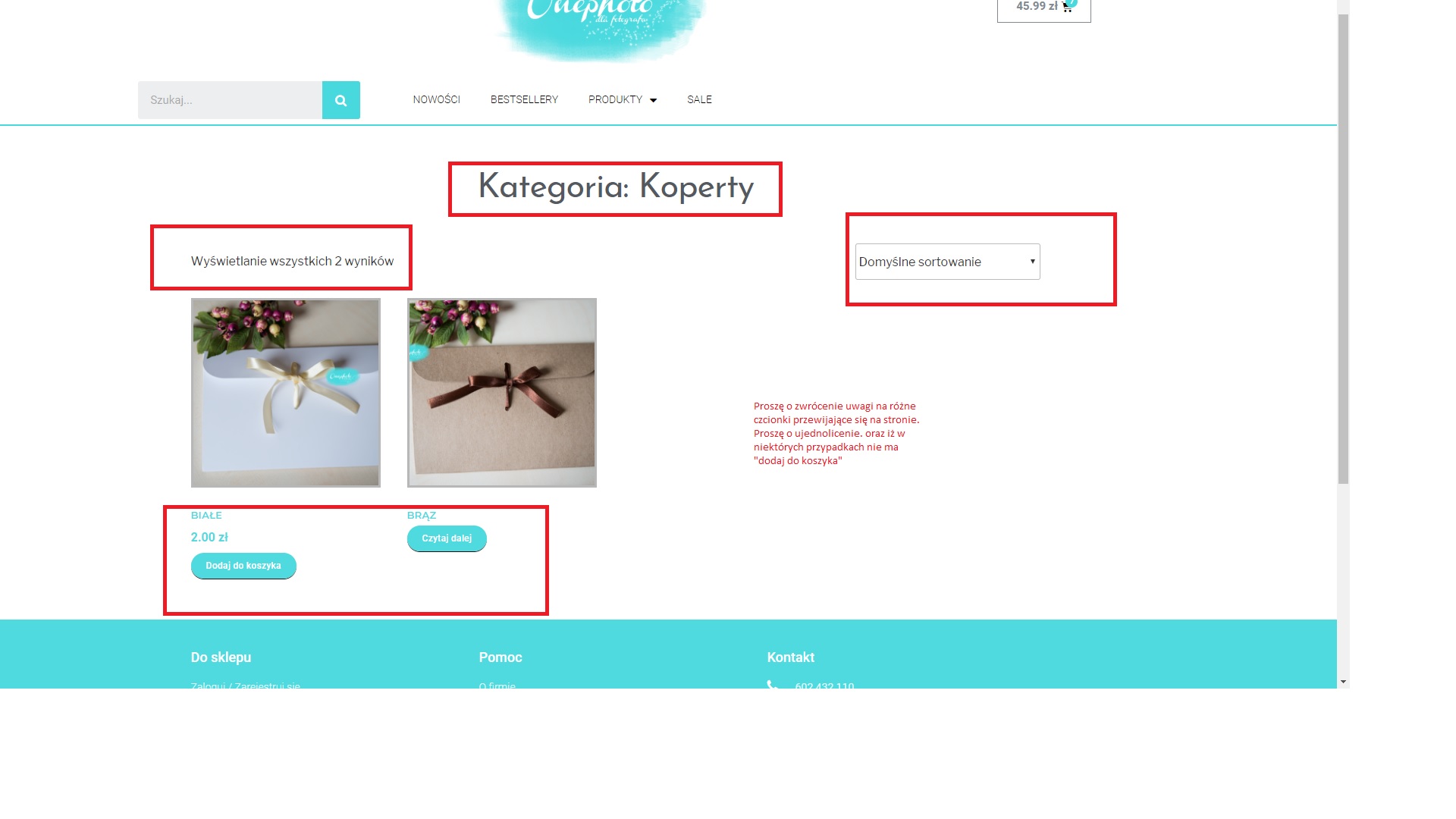Focus the Szukaj search field
The height and width of the screenshot is (819, 1456).
(230, 100)
